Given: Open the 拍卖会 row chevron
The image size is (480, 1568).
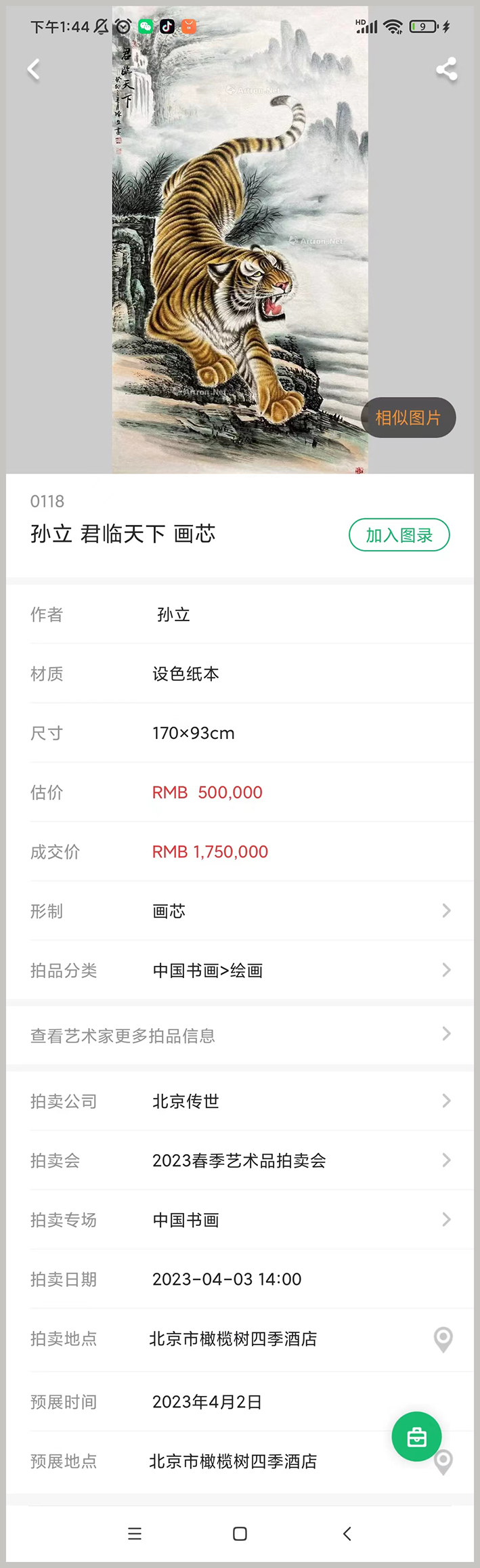Looking at the screenshot, I should [446, 1160].
